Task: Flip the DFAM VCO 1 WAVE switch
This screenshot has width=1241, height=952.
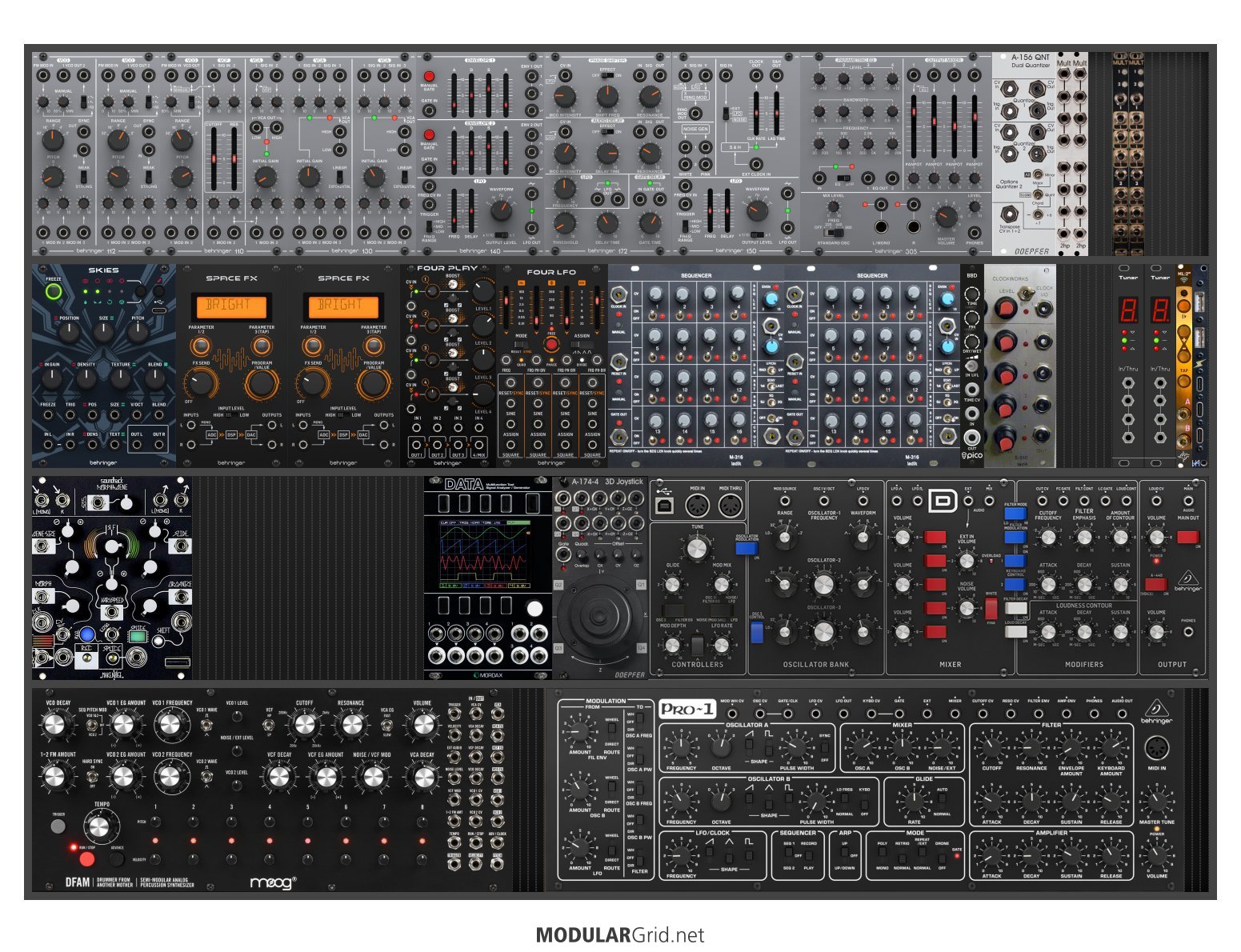Action: pyautogui.click(x=206, y=725)
